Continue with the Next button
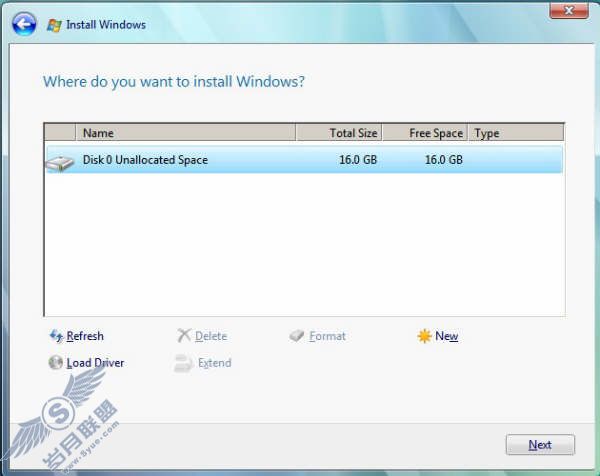 (540, 445)
